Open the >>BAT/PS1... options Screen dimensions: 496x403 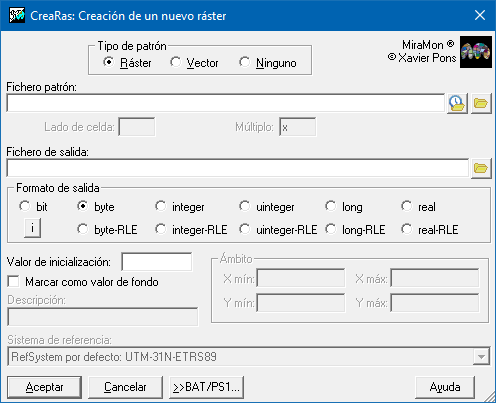click(206, 387)
